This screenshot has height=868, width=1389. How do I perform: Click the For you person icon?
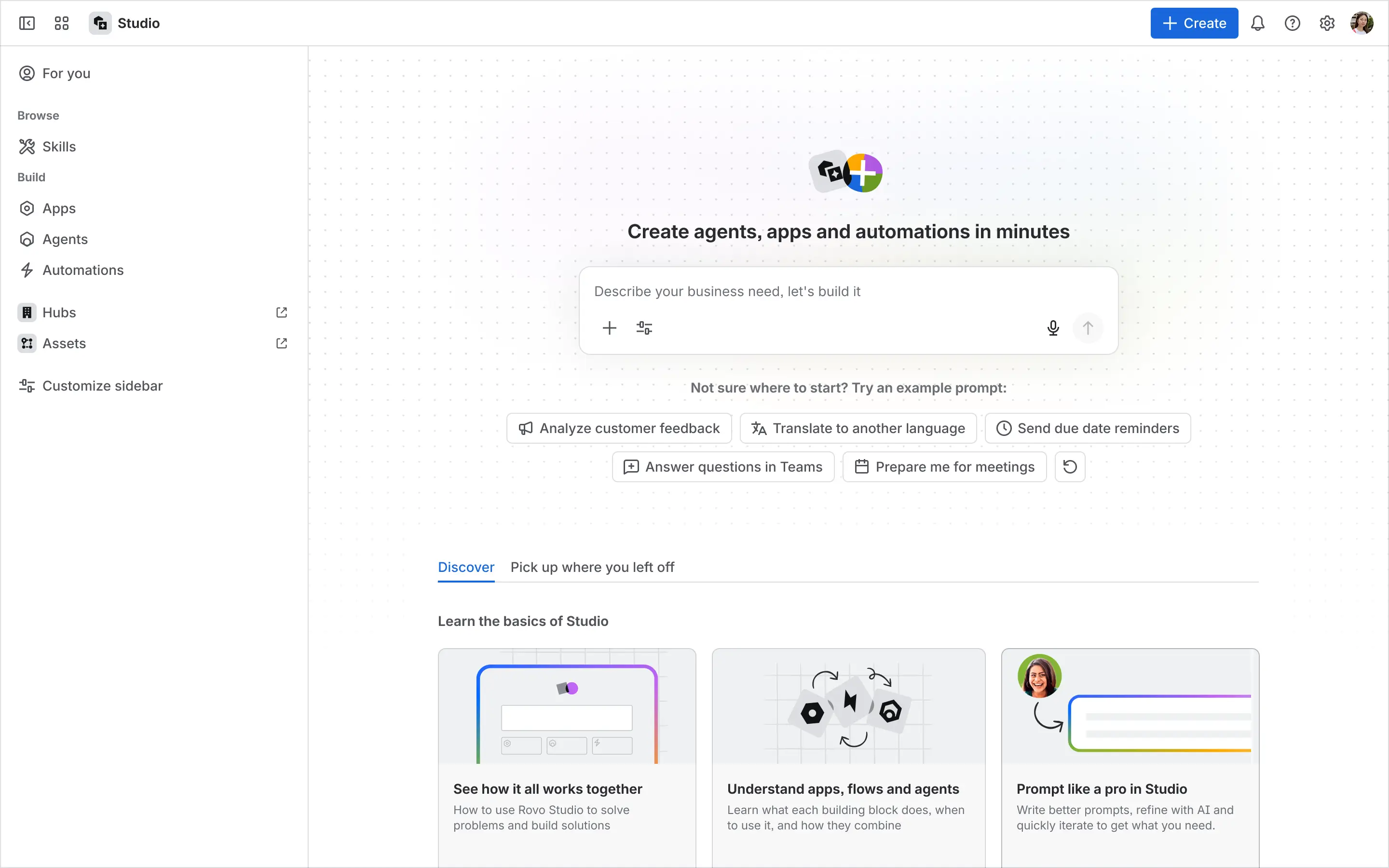click(x=27, y=73)
